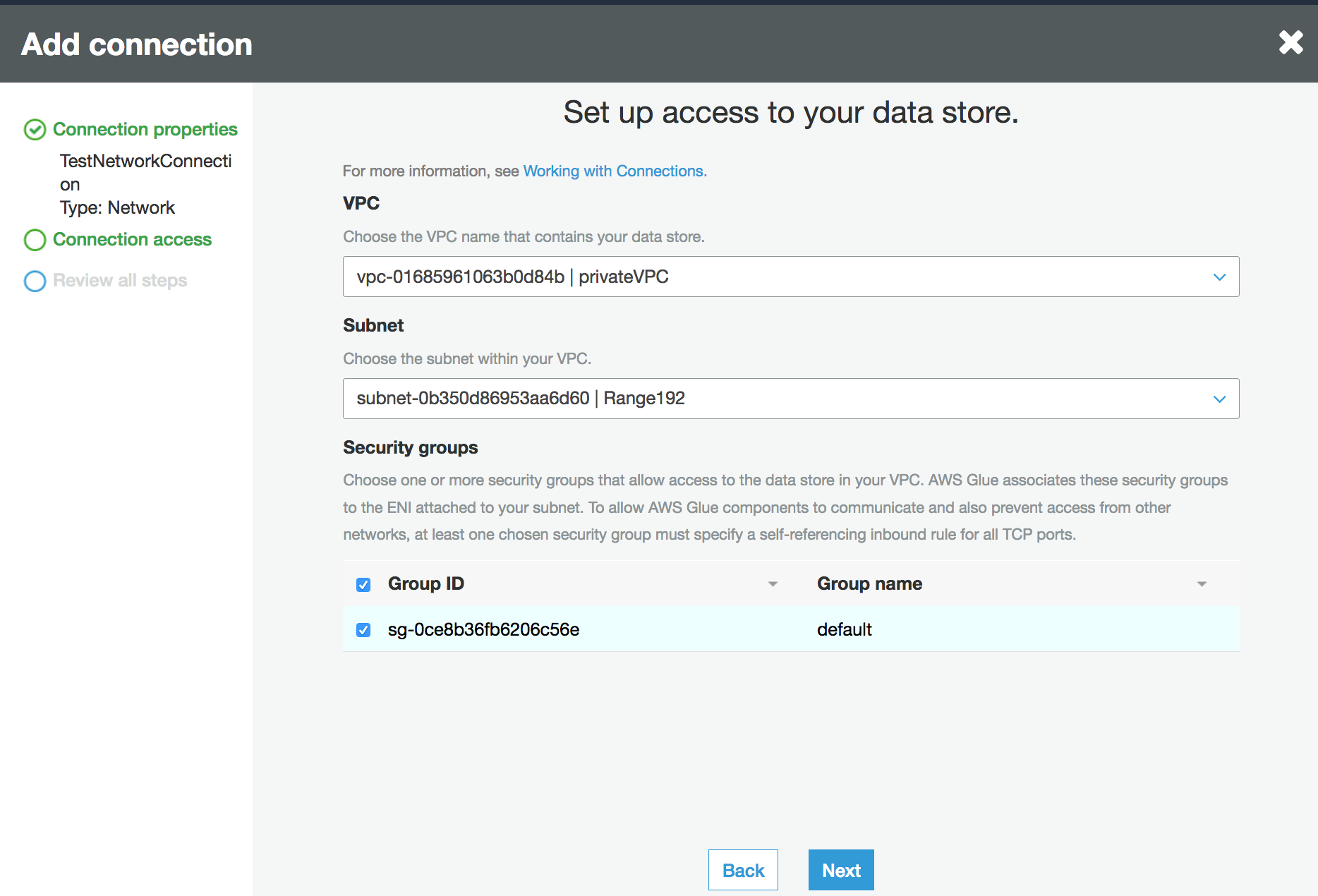The image size is (1318, 896).
Task: Click the Connection access step circle icon
Action: point(35,240)
